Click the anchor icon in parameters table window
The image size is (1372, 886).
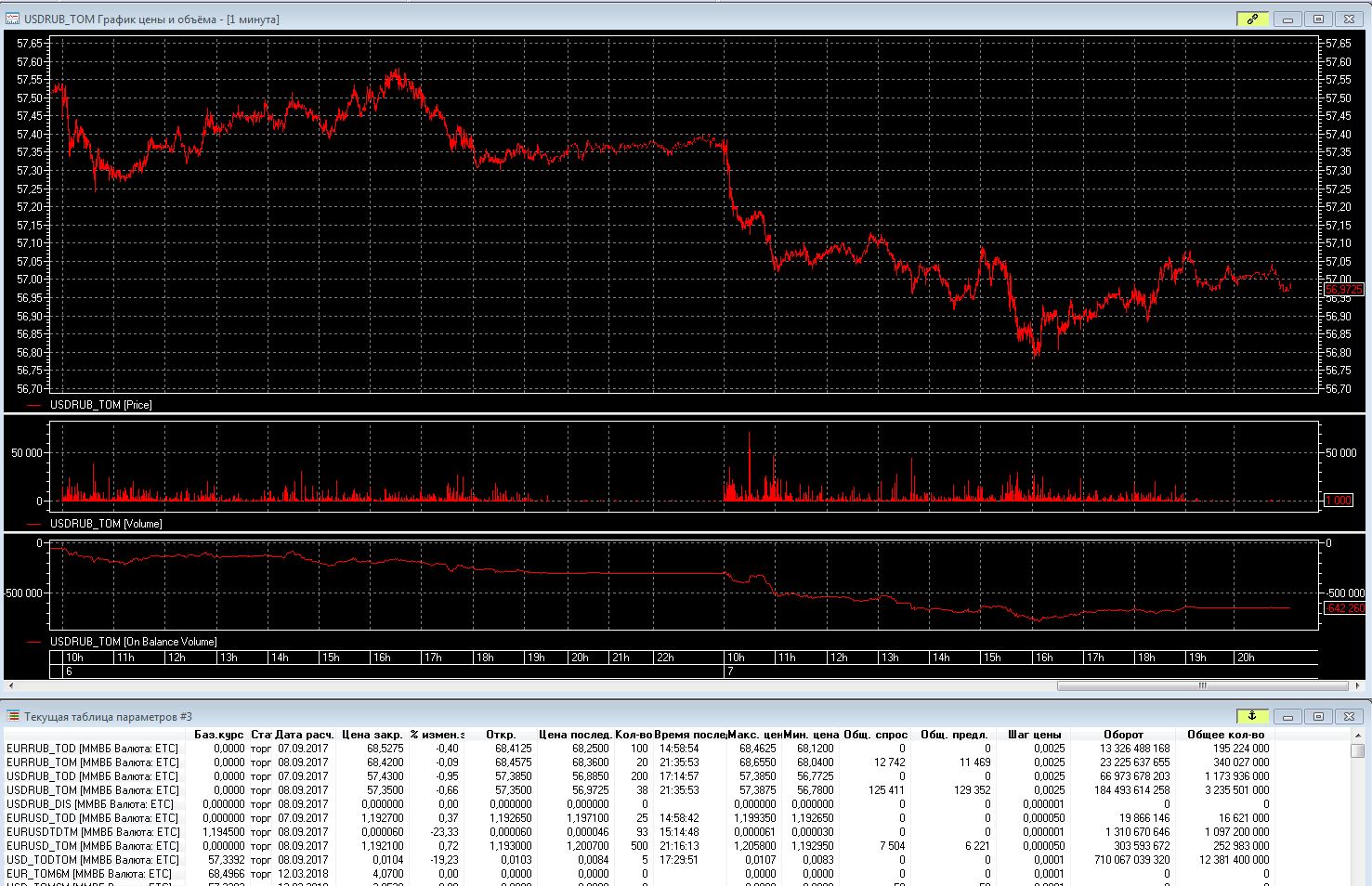point(1251,716)
